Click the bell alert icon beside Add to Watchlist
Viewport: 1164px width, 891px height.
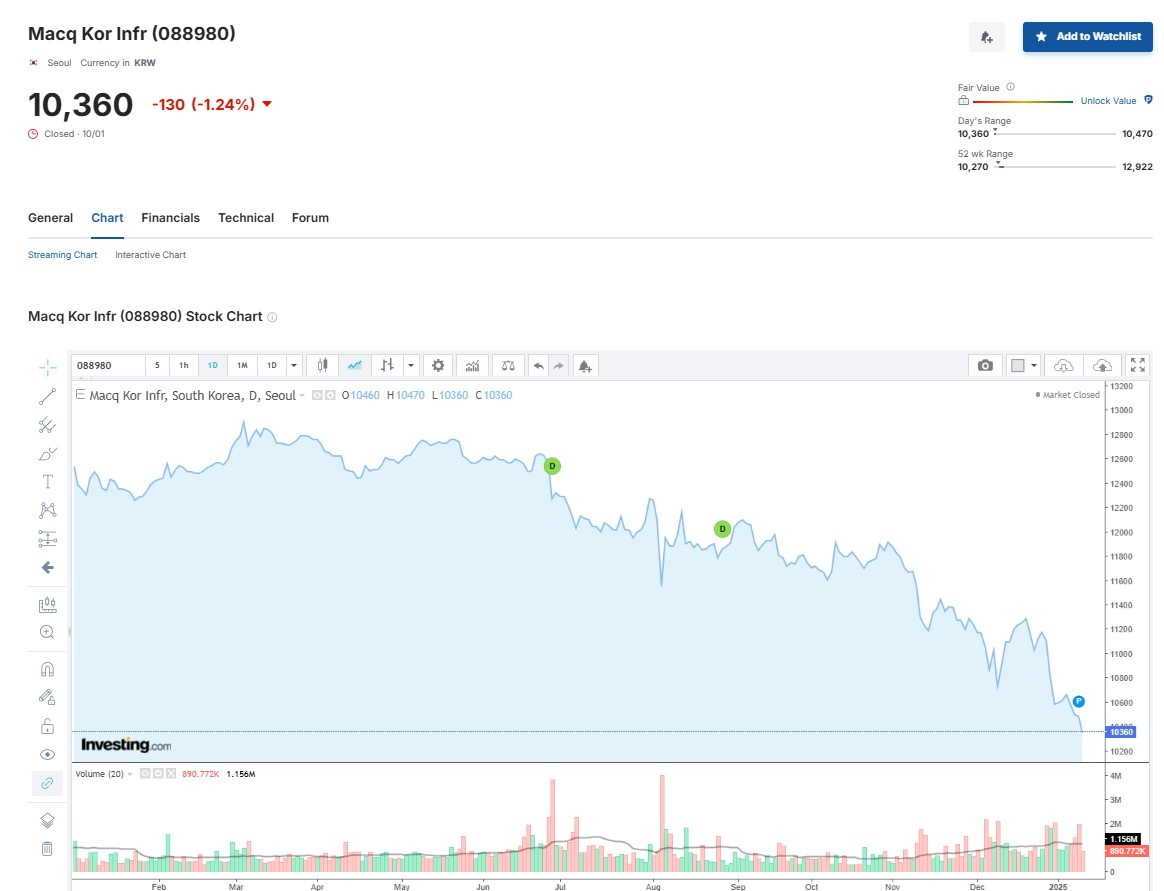tap(987, 36)
